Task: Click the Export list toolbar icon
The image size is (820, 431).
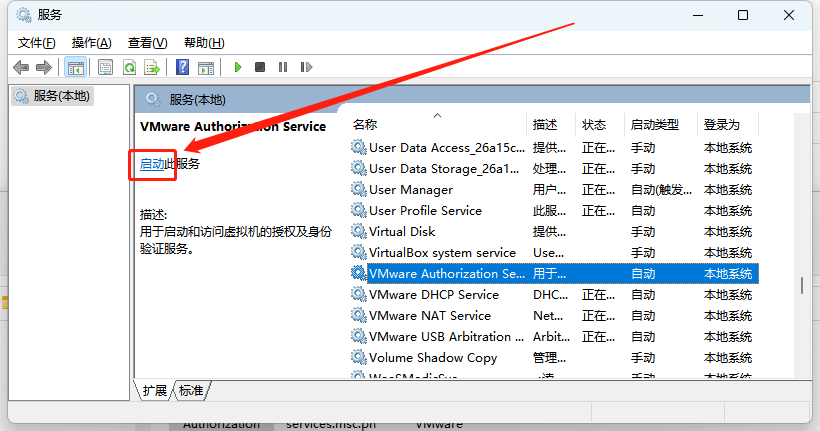Action: coord(152,67)
